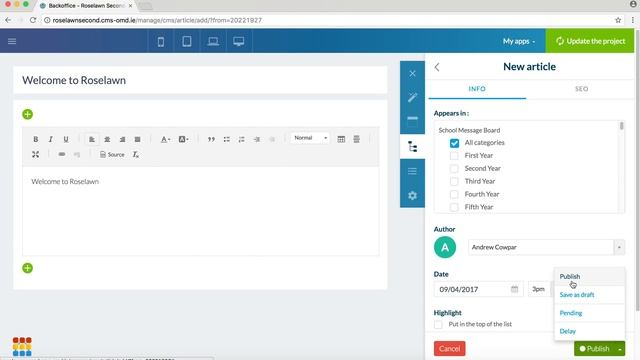
Task: Switch to desktop monitor preview
Action: 239,41
